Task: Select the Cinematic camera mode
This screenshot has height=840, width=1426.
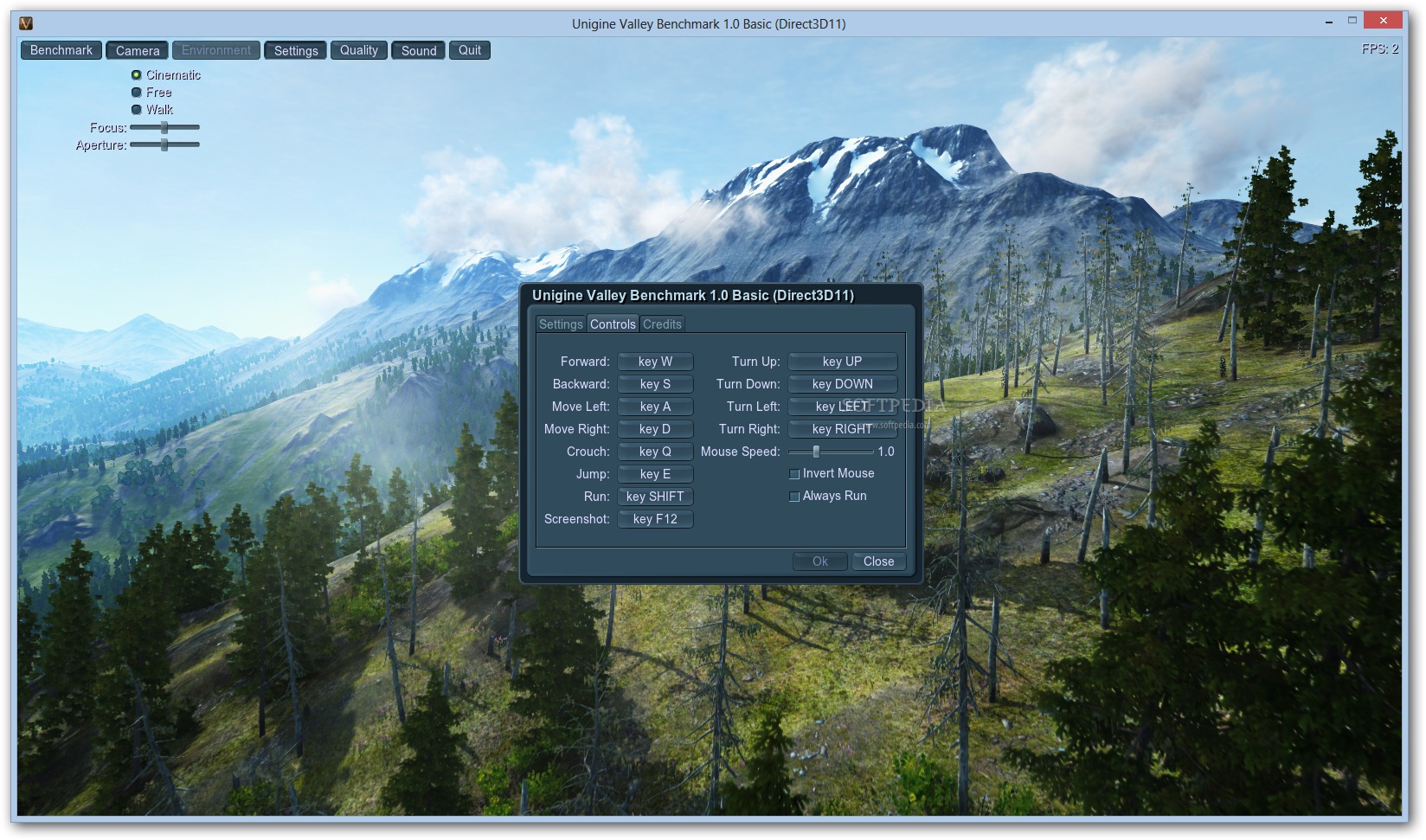Action: pos(137,75)
